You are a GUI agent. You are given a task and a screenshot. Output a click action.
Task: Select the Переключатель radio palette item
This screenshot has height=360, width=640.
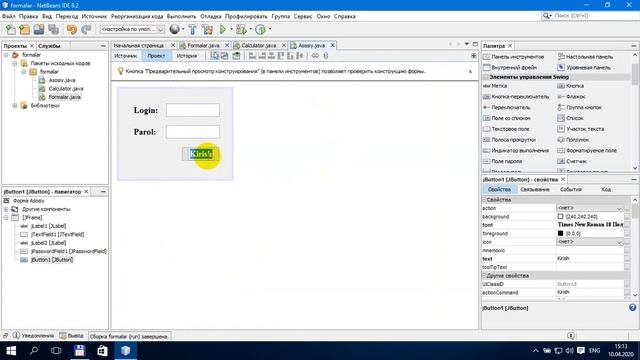507,107
